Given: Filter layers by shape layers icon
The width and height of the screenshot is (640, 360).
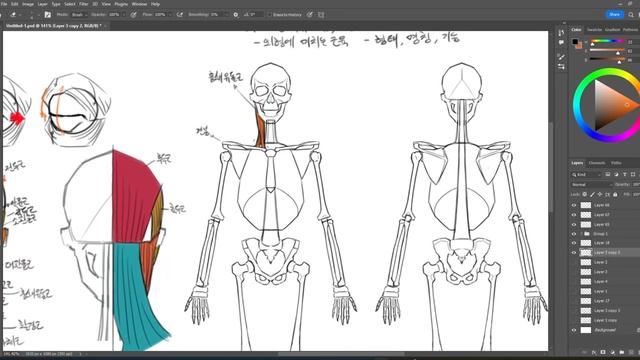Looking at the screenshot, I should coord(633,174).
